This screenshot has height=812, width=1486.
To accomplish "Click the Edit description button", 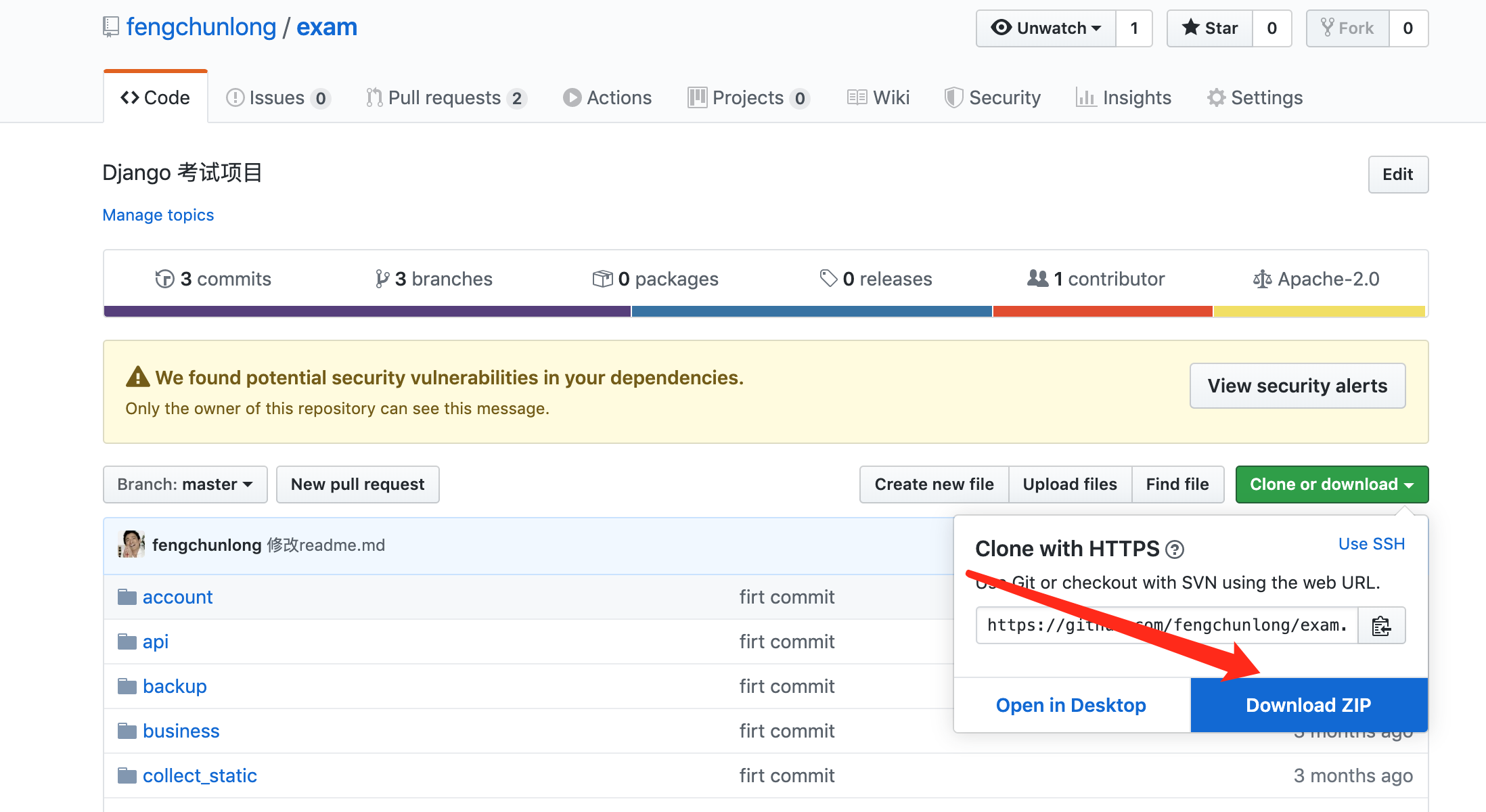I will tap(1398, 175).
